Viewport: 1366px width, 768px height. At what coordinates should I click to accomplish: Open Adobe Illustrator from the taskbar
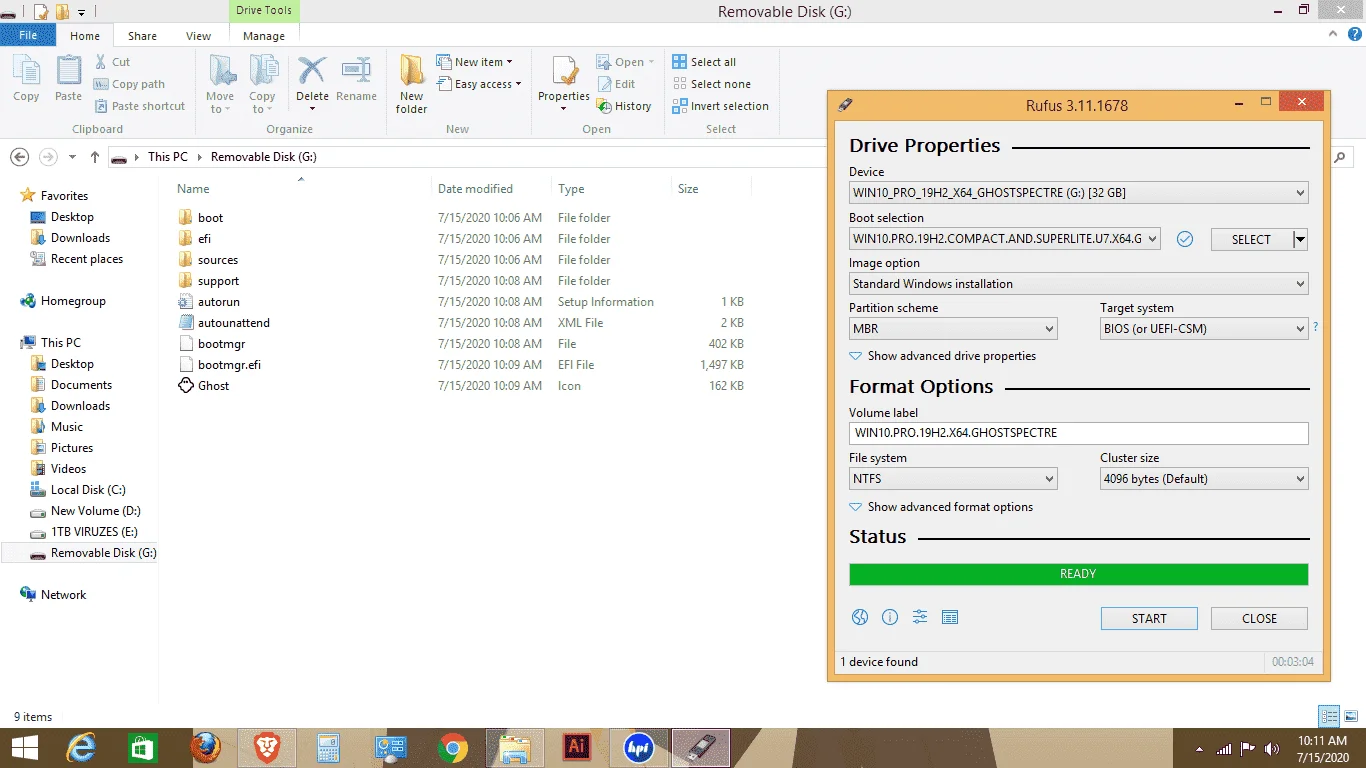tap(576, 748)
